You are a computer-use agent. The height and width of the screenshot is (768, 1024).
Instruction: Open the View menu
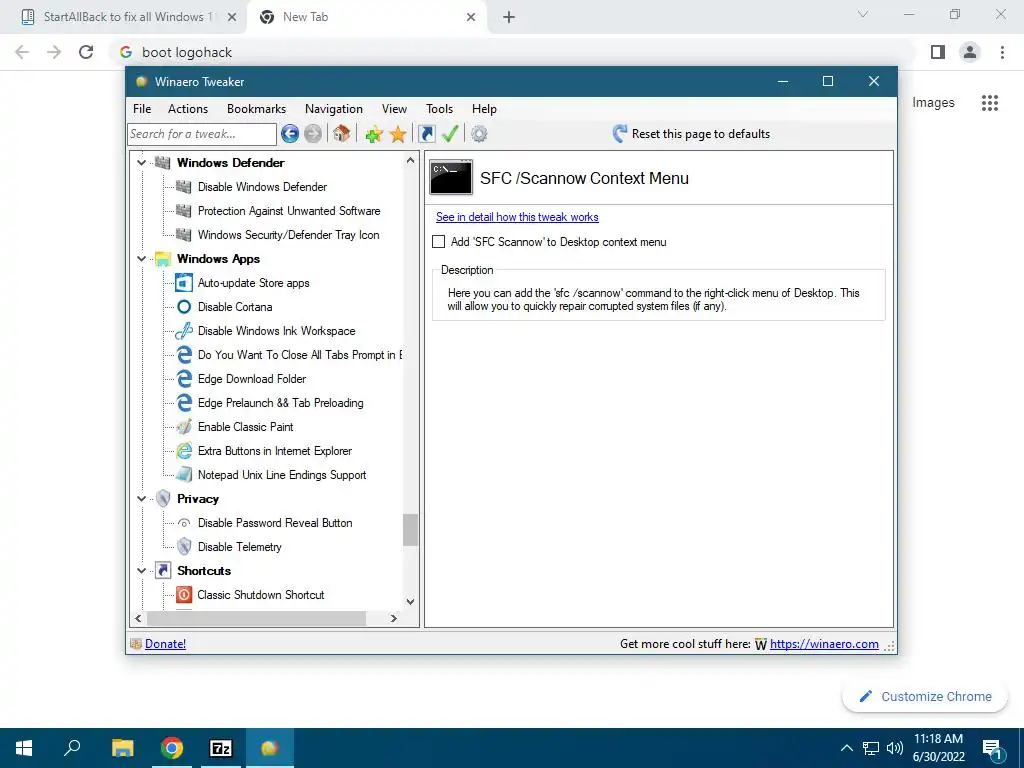(x=394, y=109)
